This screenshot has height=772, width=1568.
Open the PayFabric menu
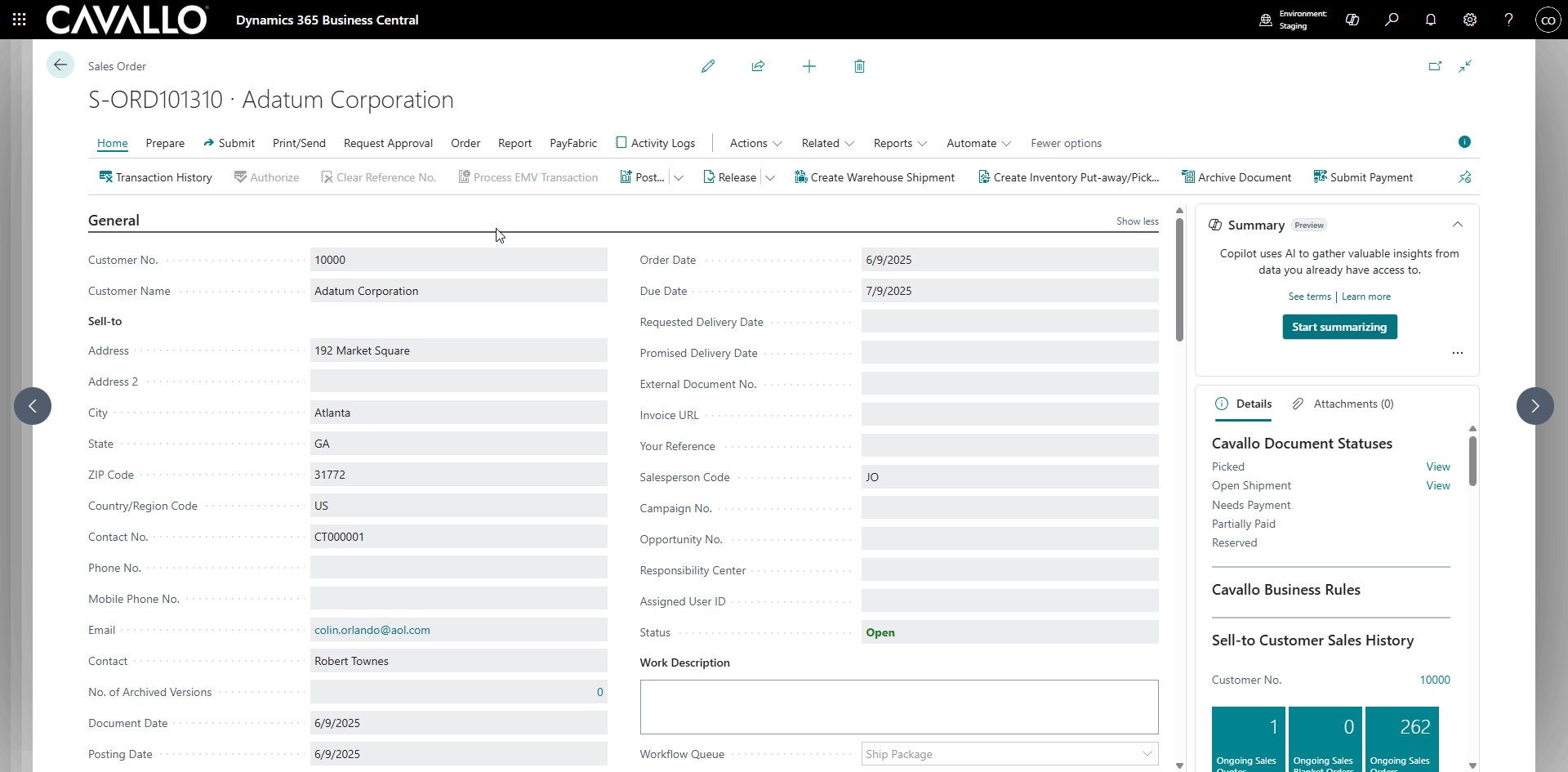point(573,143)
